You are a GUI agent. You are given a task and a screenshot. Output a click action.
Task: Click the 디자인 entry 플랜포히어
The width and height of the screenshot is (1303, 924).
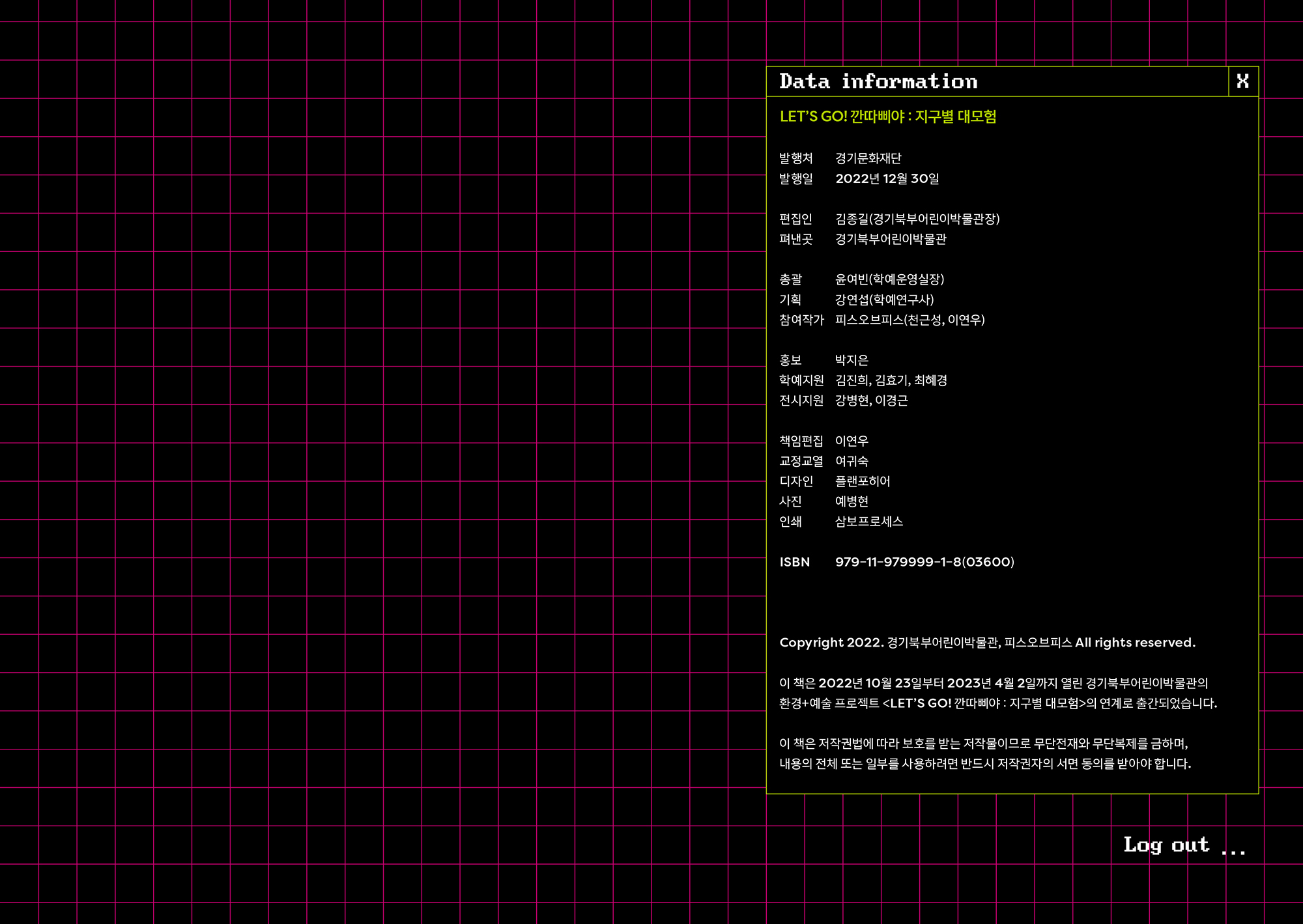862,481
